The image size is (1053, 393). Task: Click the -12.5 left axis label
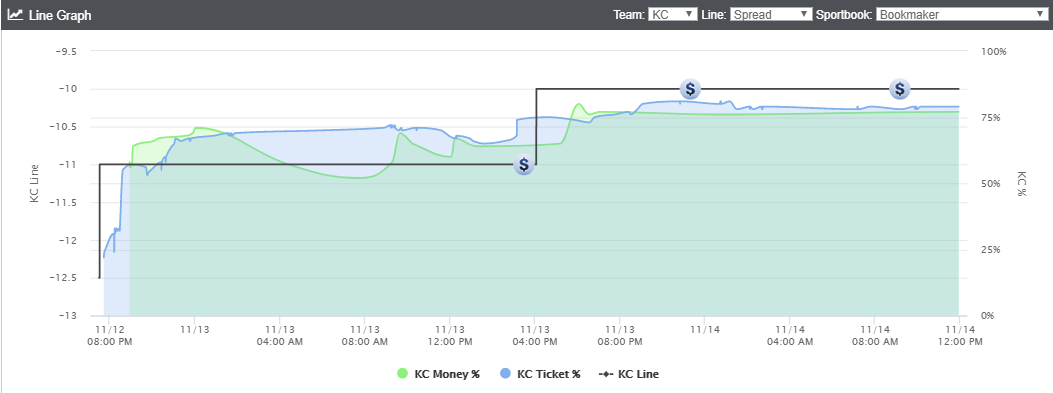(64, 278)
